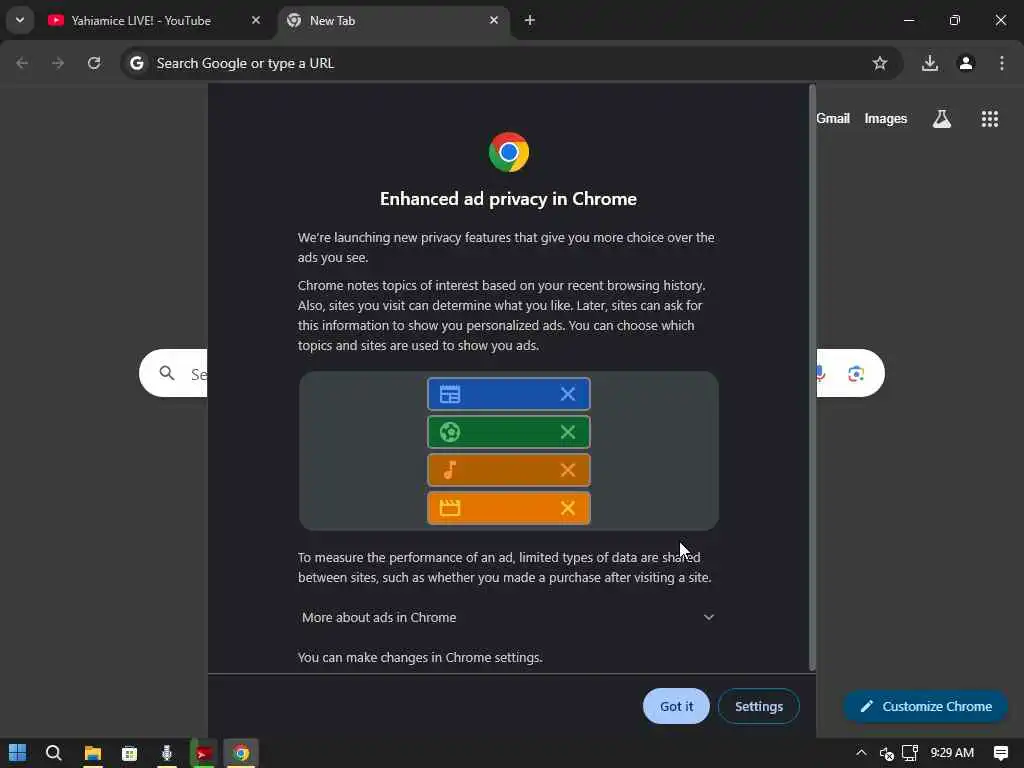Open the notification center icon
Screen dimensions: 1024x768
point(1000,753)
